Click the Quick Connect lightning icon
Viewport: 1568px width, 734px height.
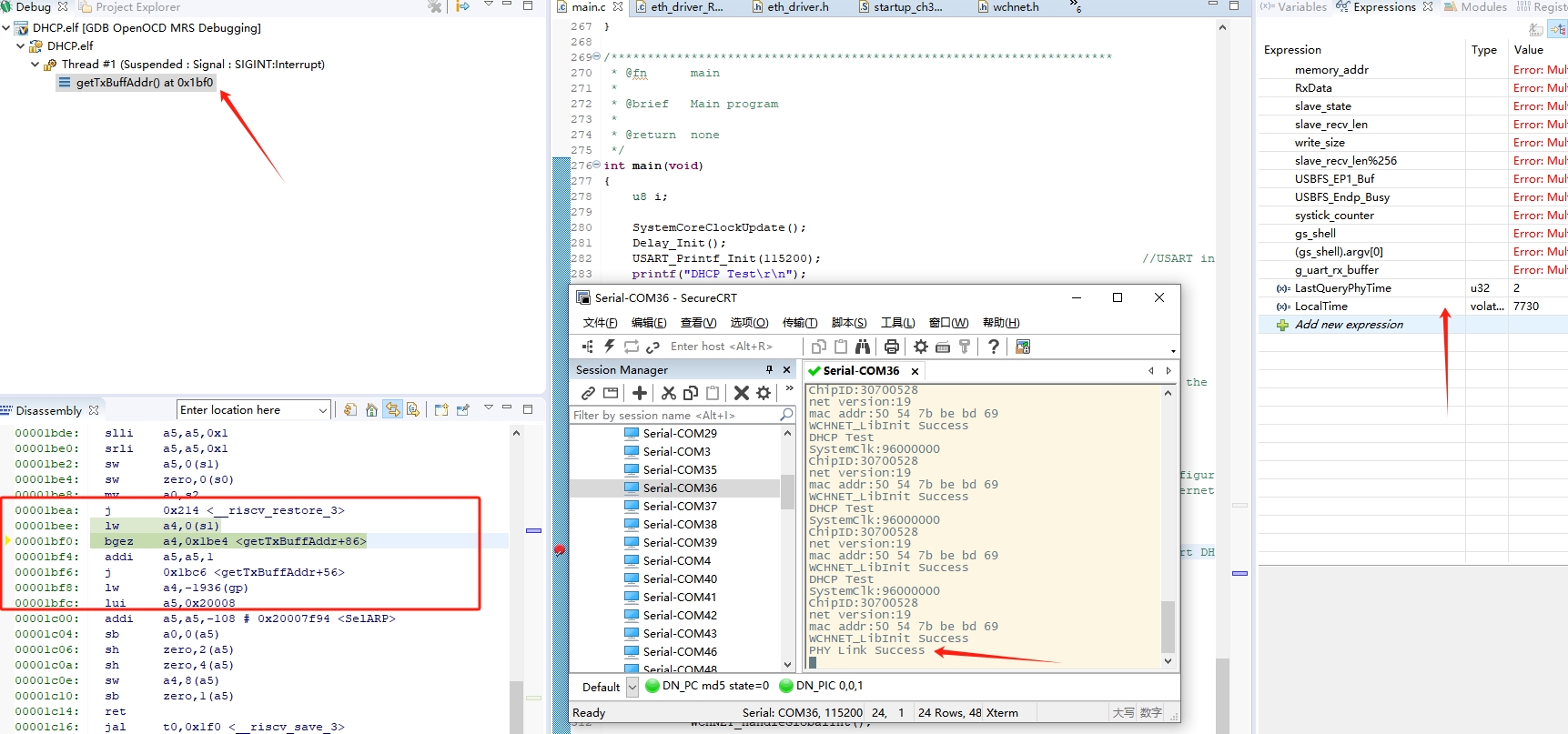tap(609, 347)
